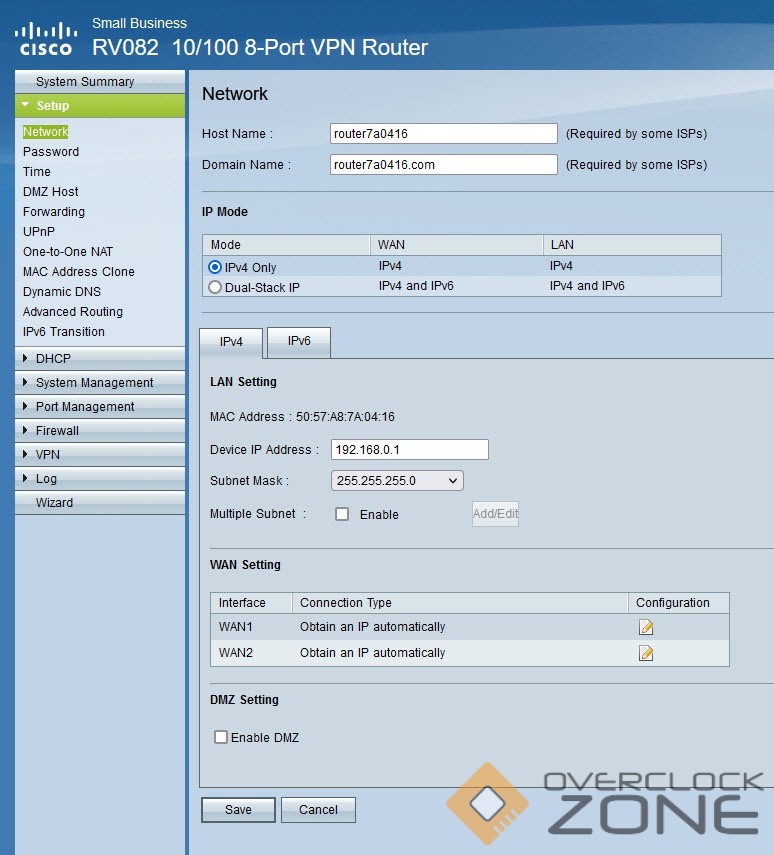Open the Advanced Routing page

click(x=73, y=312)
